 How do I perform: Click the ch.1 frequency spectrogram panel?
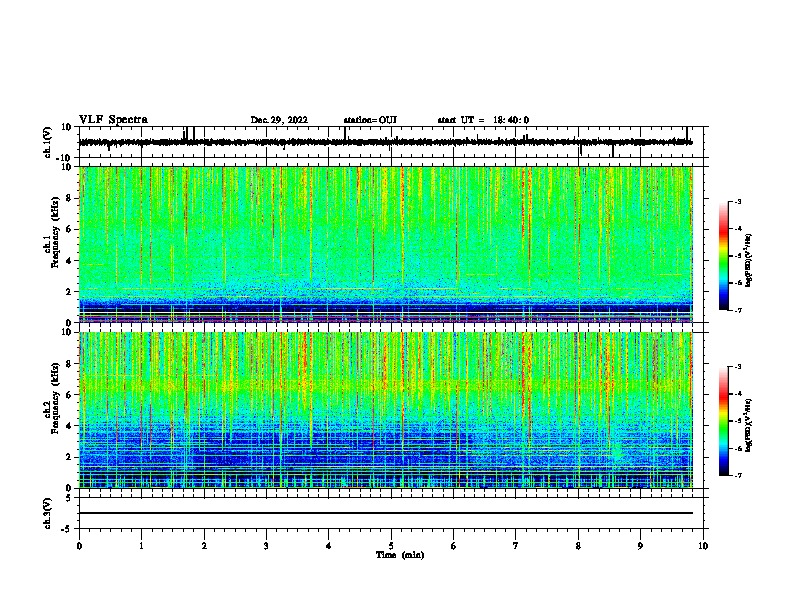(386, 244)
